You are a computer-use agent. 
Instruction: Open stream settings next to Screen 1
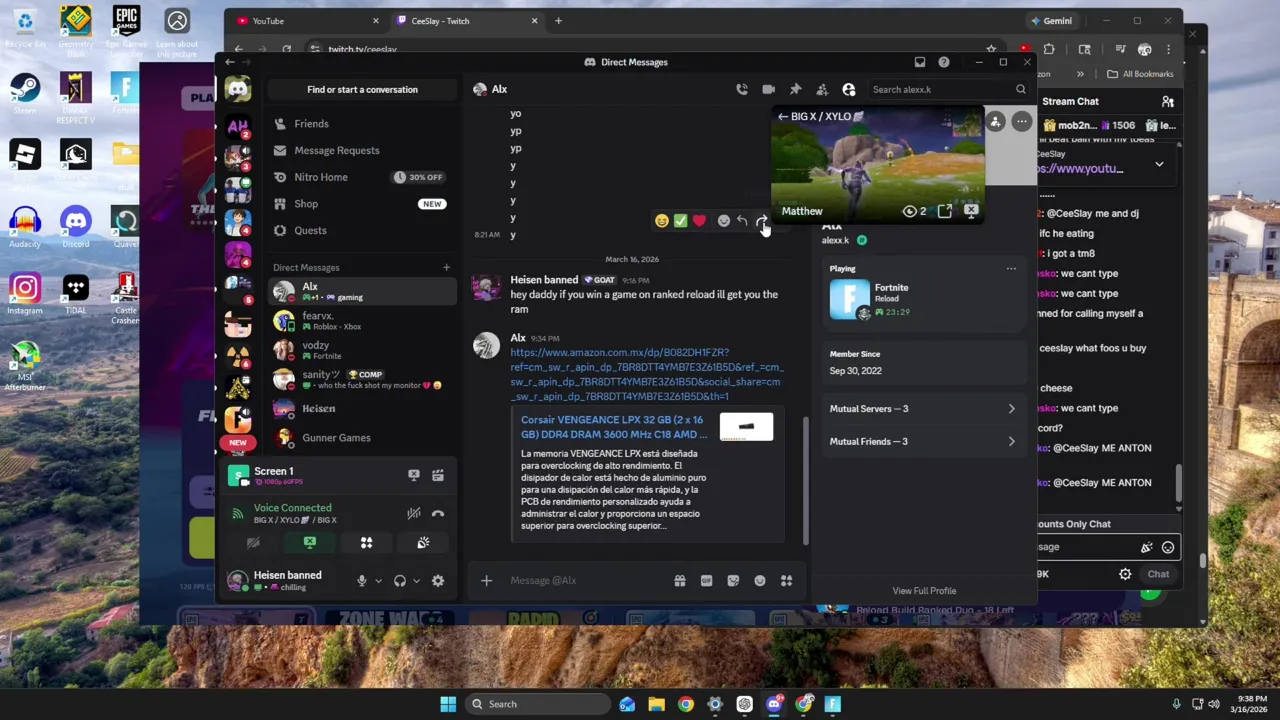pos(438,475)
